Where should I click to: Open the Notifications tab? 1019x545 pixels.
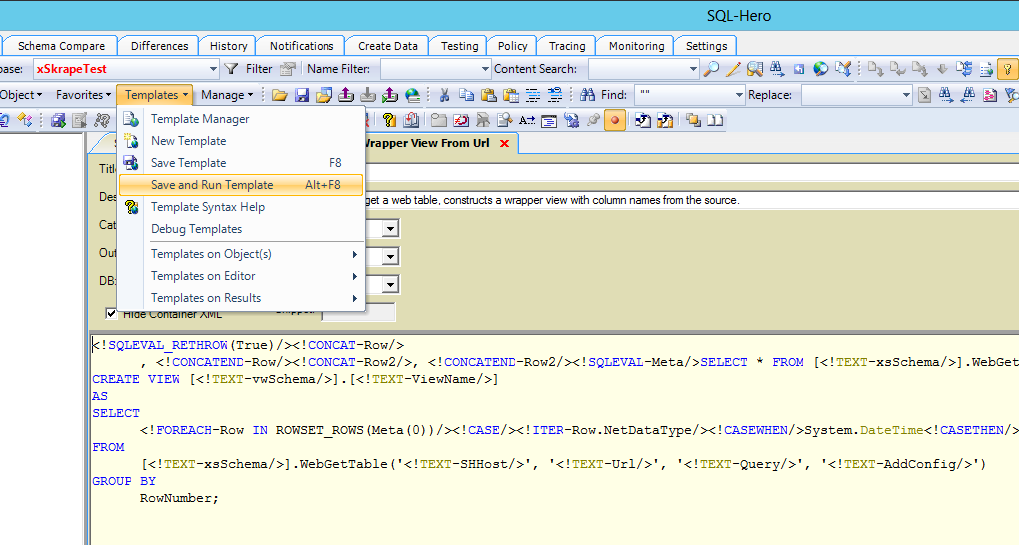[302, 46]
